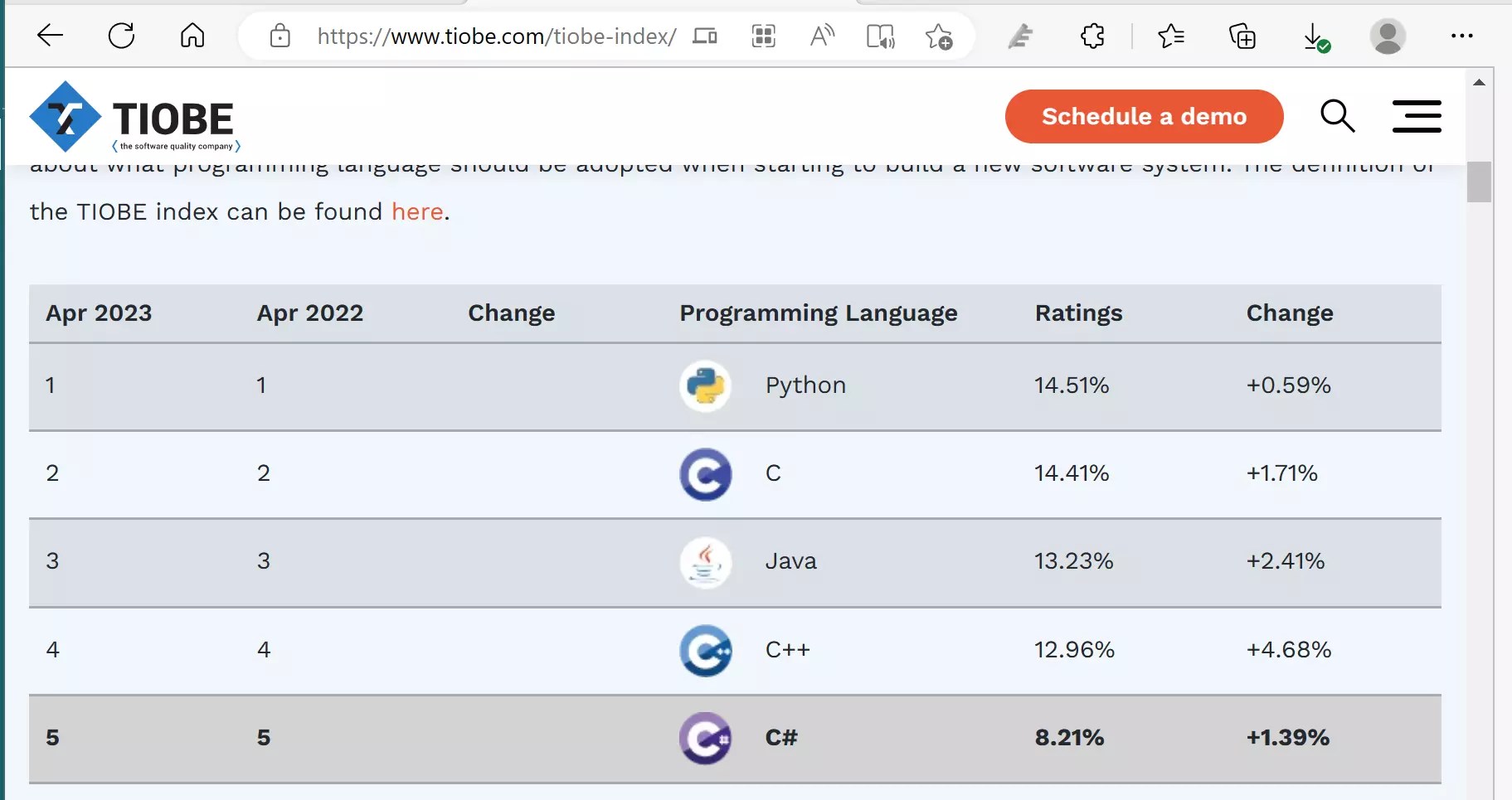View downloads via the download icon
Viewport: 1512px width, 800px height.
(1314, 36)
